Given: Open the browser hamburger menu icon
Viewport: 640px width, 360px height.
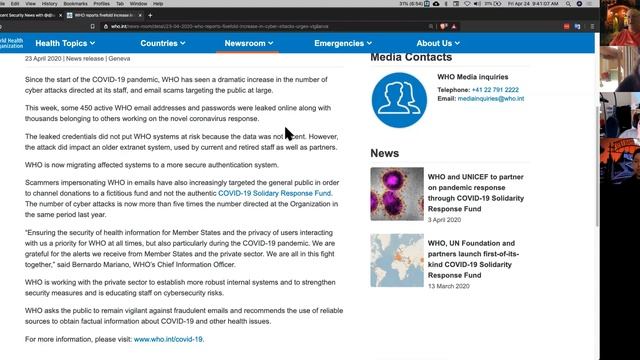Looking at the screenshot, I should pyautogui.click(x=592, y=27).
